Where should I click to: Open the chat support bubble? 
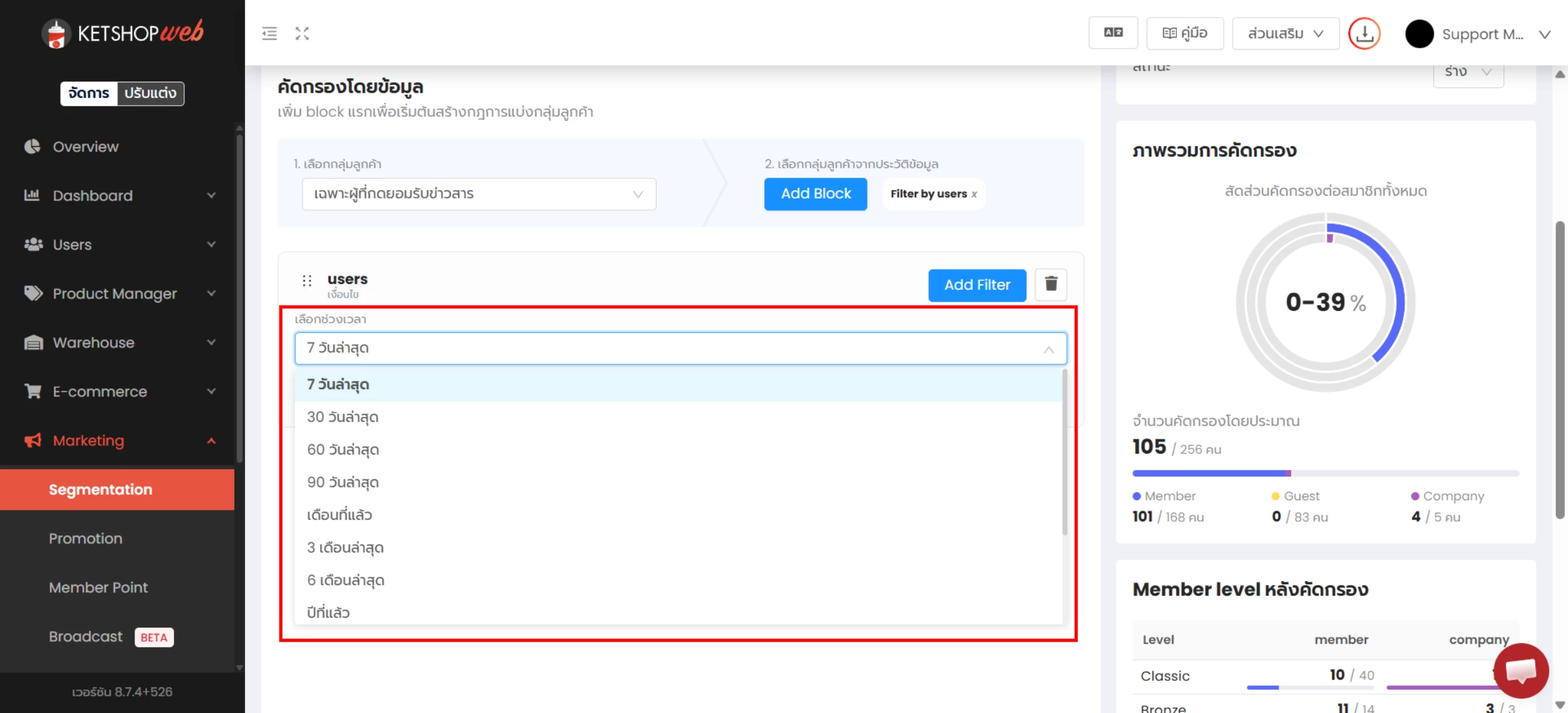tap(1520, 671)
